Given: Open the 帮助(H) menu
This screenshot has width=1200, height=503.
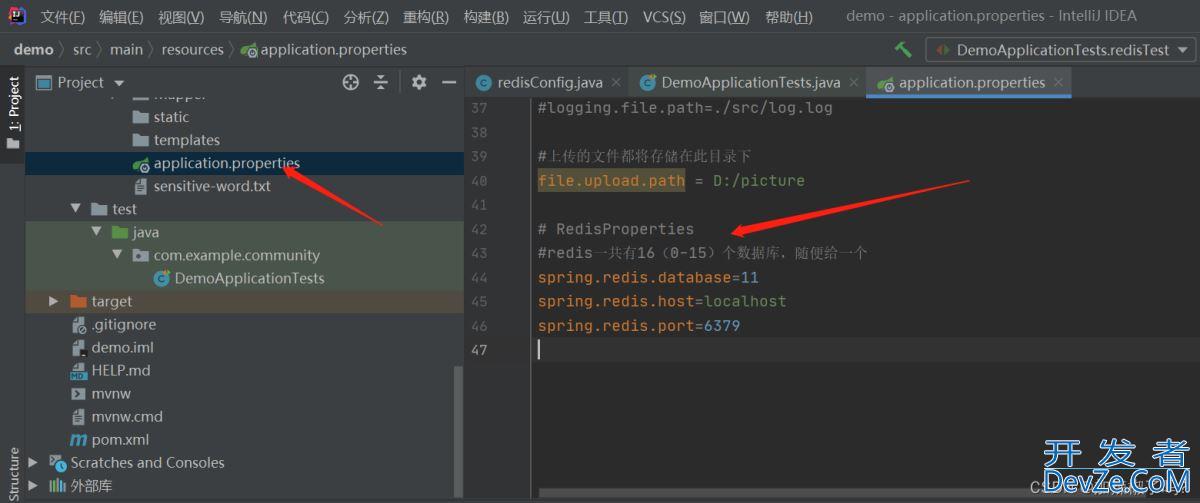Looking at the screenshot, I should click(x=788, y=17).
